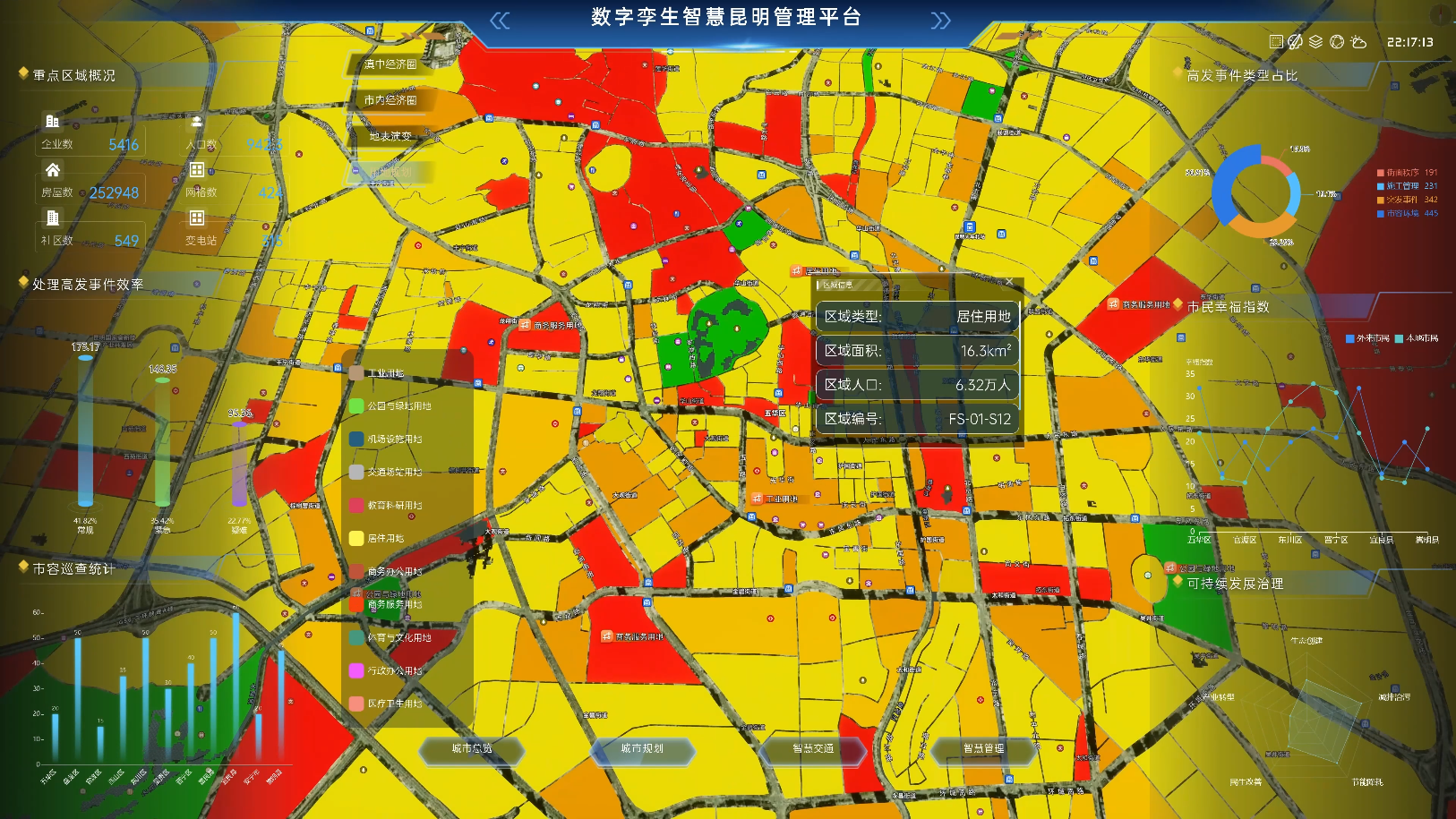Click the 市民幸福指数 panel header

coord(1229,307)
